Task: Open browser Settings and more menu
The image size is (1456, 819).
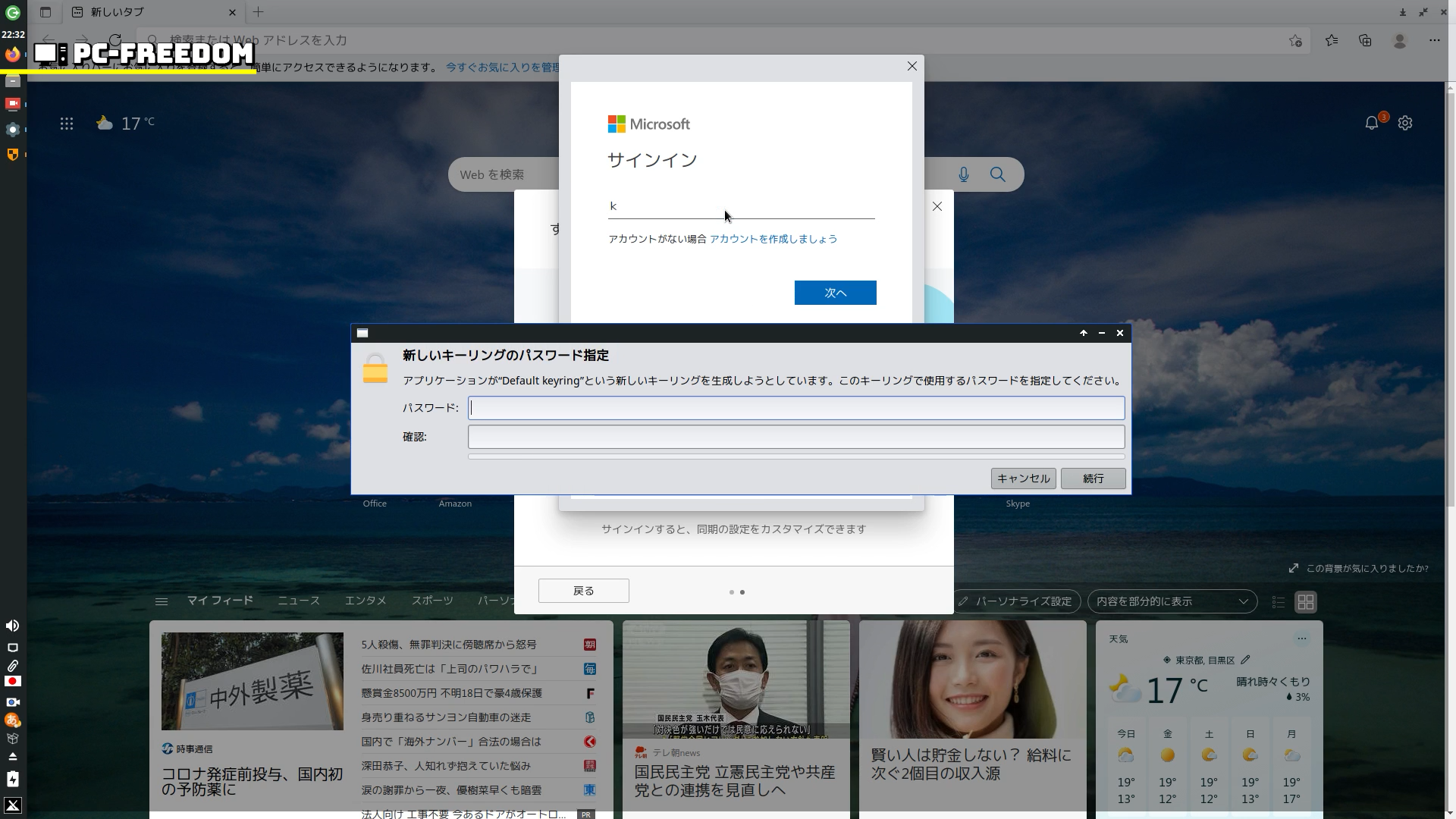Action: pos(1434,41)
